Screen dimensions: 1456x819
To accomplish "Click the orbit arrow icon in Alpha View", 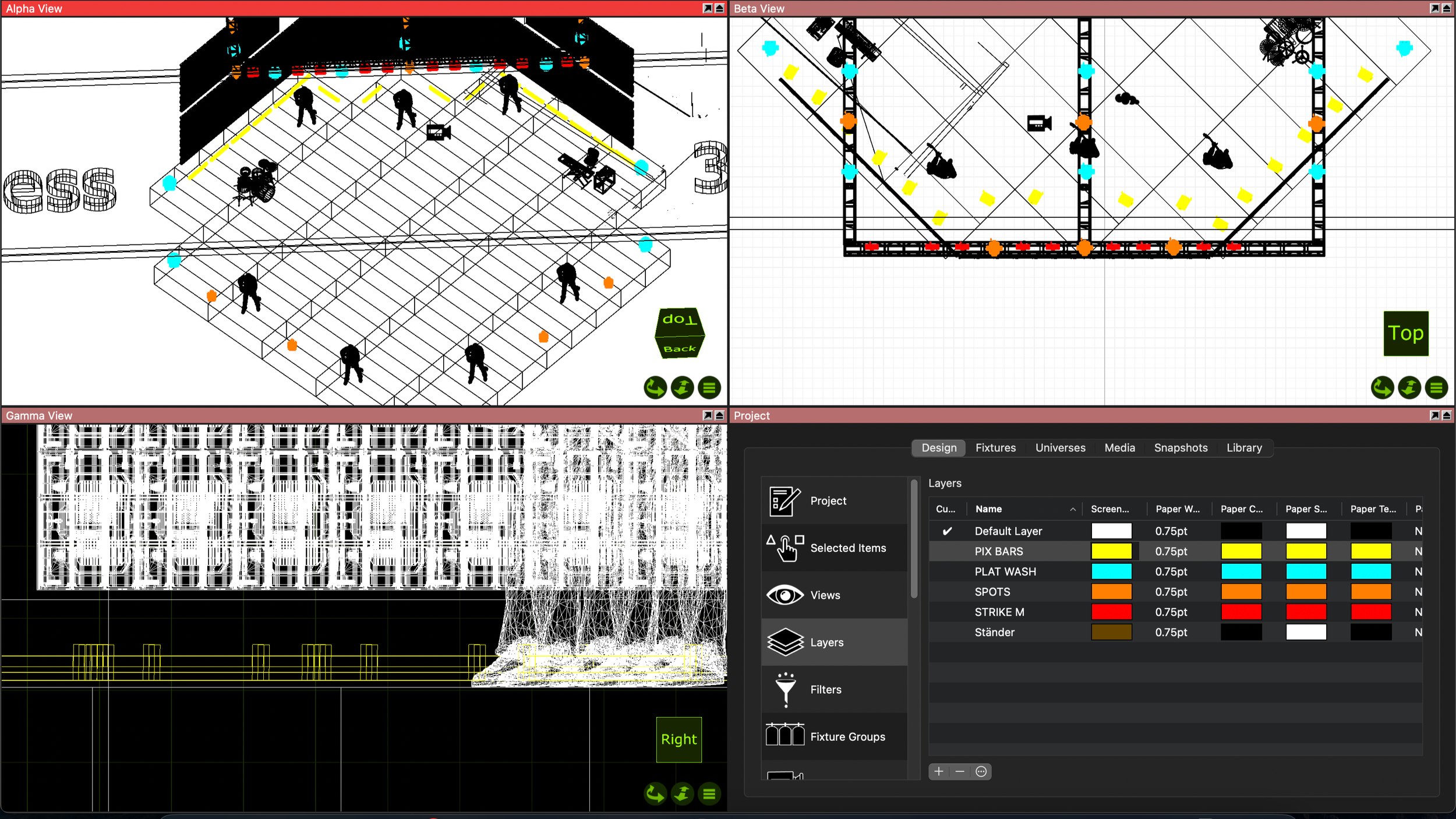I will point(655,387).
